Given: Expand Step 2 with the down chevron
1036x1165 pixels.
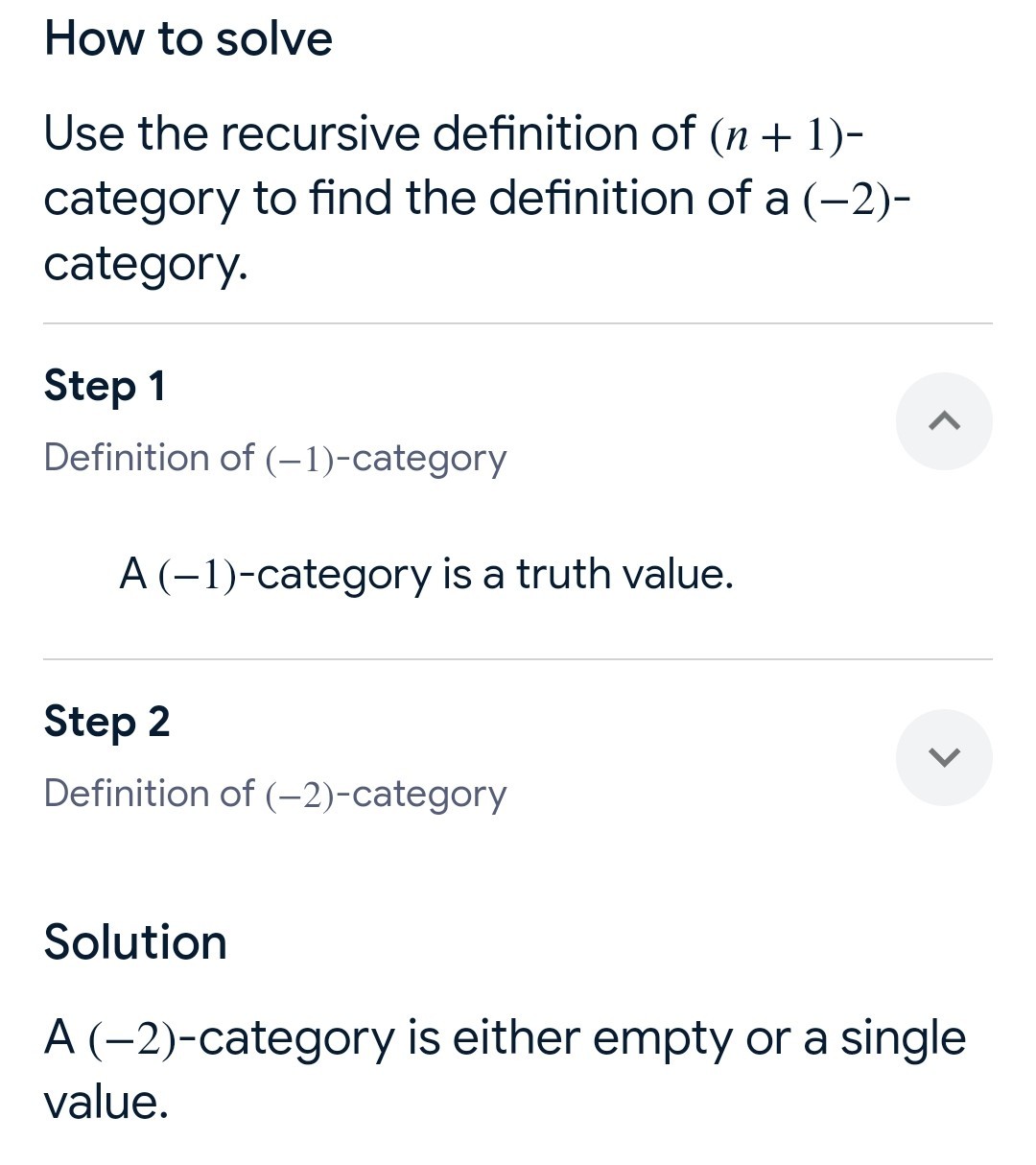Looking at the screenshot, I should [944, 757].
